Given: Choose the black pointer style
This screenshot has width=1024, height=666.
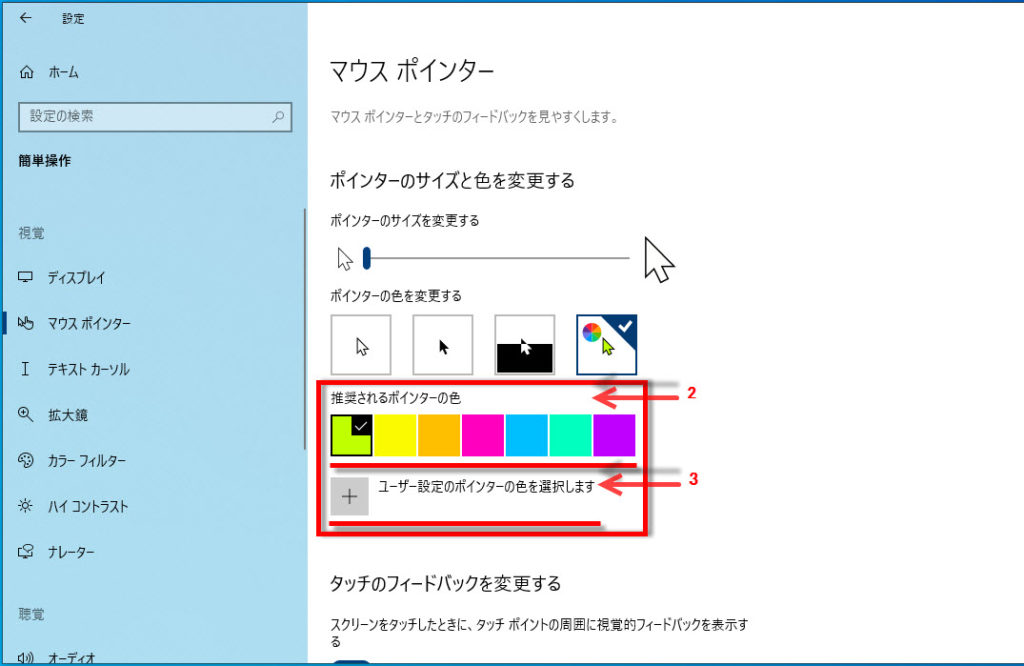Looking at the screenshot, I should [443, 345].
